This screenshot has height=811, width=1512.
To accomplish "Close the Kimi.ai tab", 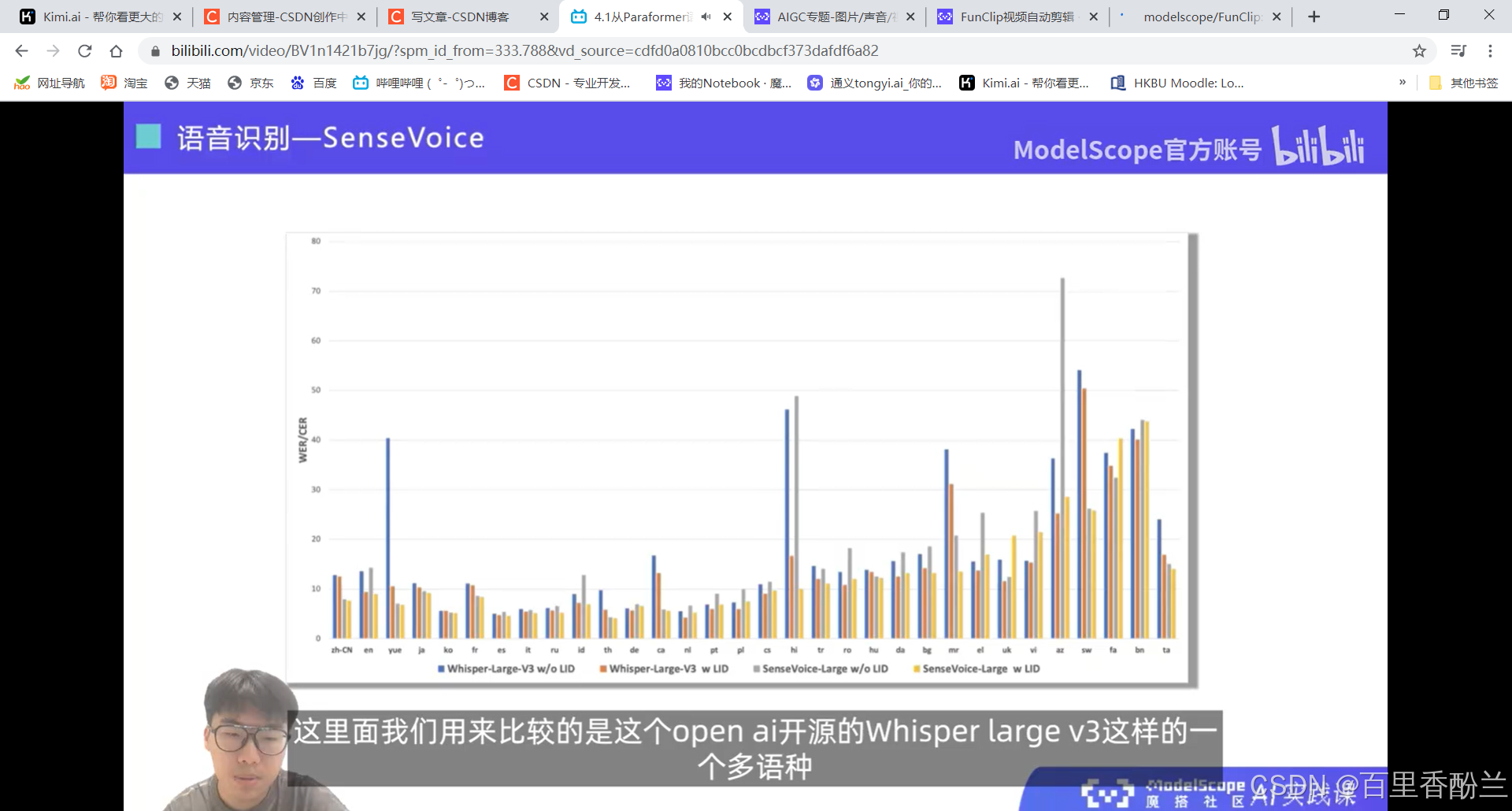I will [x=177, y=17].
